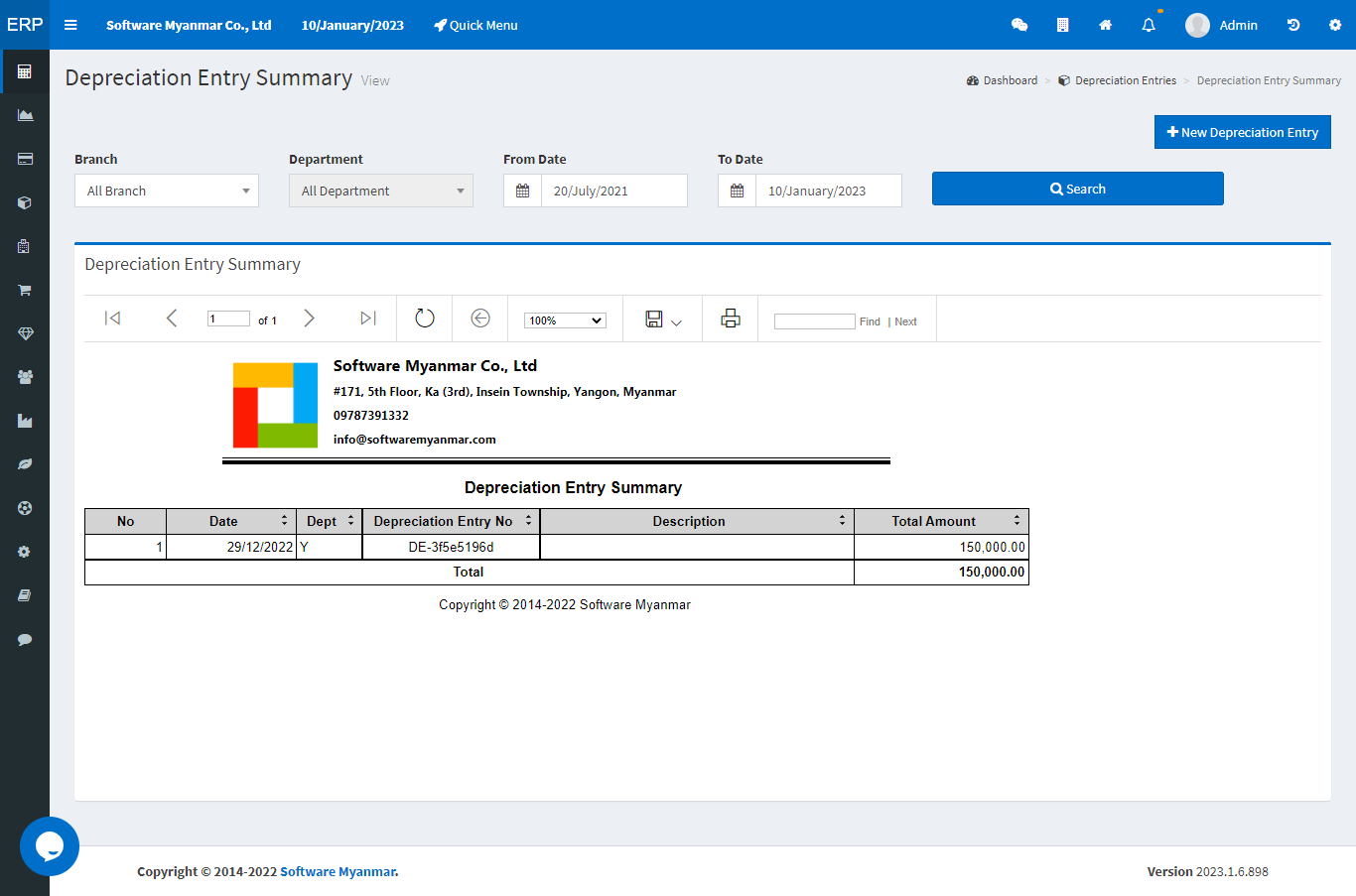1356x896 pixels.
Task: Open entry DE-3f5e5196d
Action: (x=451, y=547)
